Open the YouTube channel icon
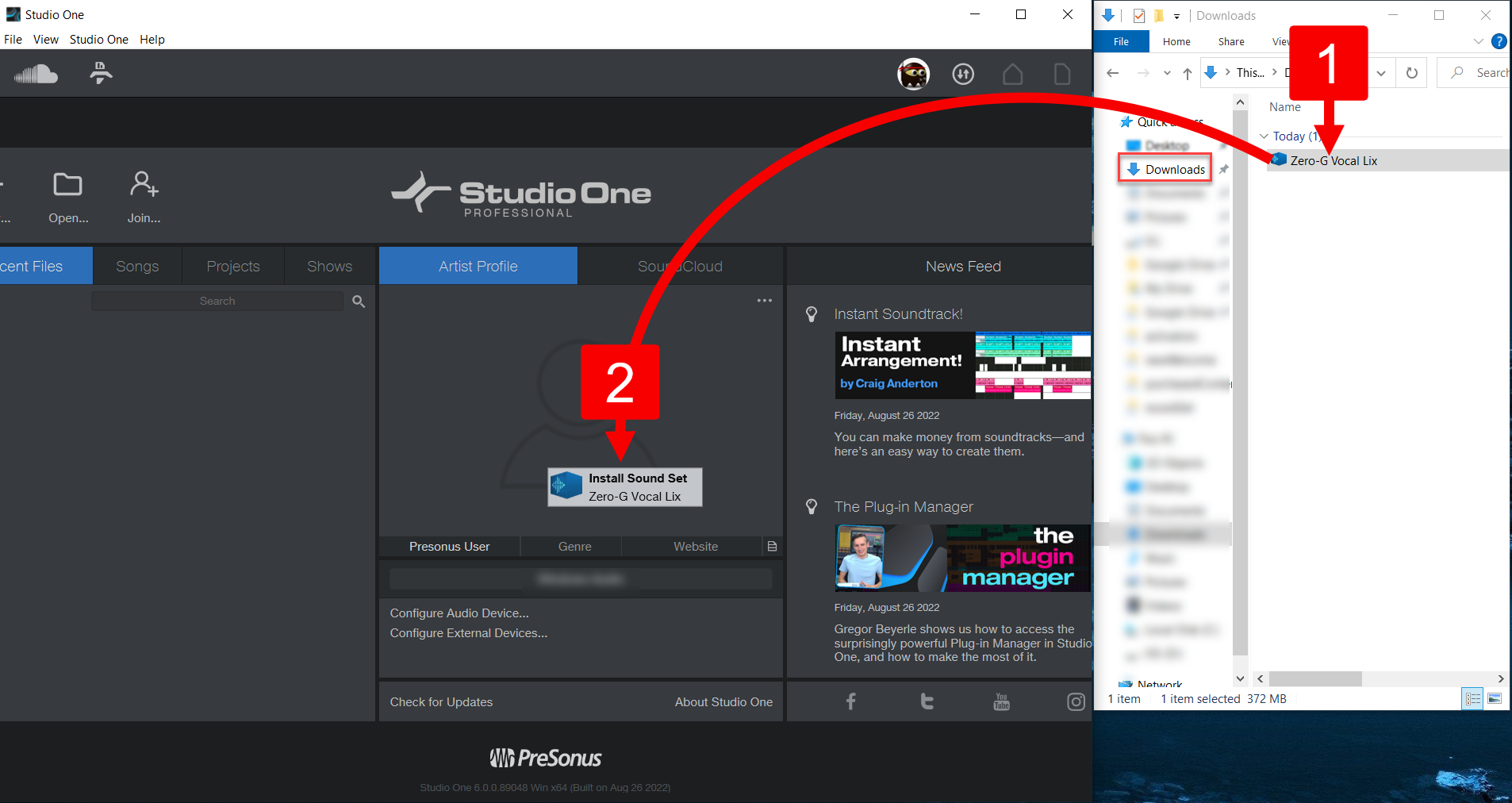Screen dimensions: 1512x803 tap(1000, 701)
